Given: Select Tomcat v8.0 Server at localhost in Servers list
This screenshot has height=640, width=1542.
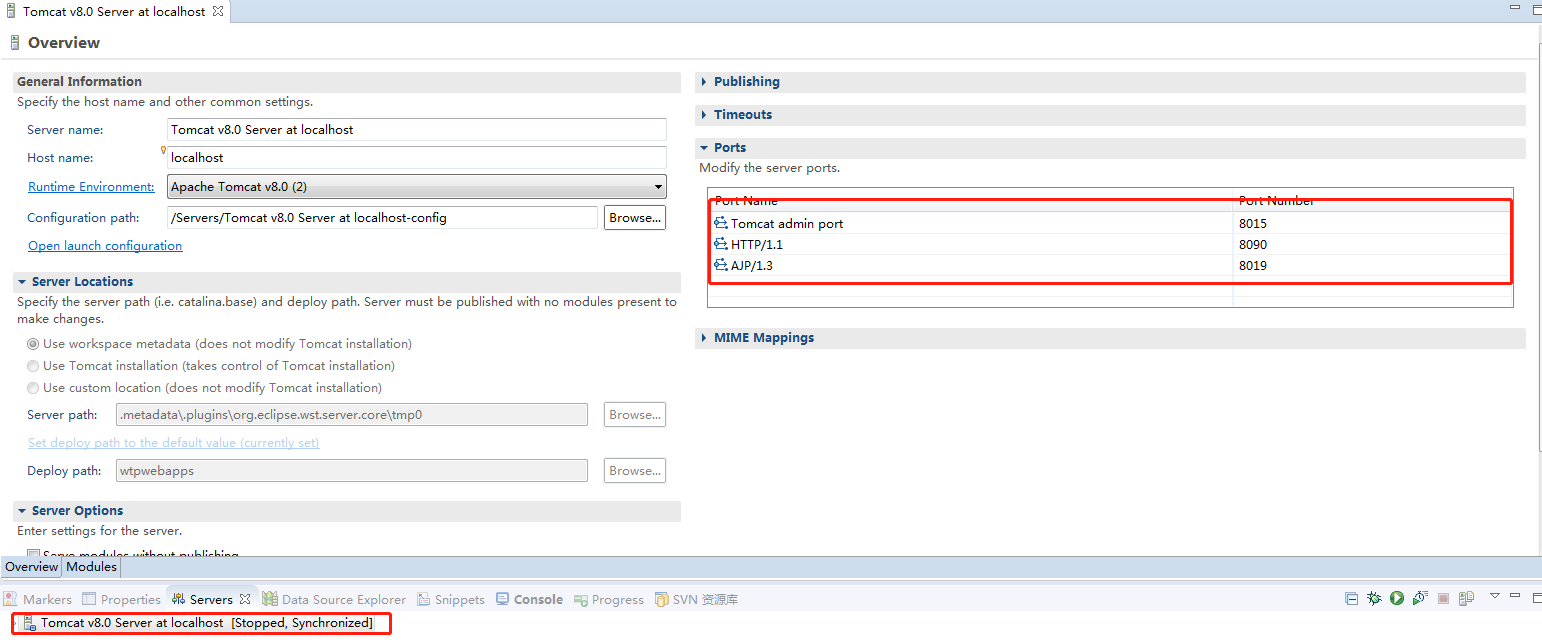Looking at the screenshot, I should click(206, 623).
